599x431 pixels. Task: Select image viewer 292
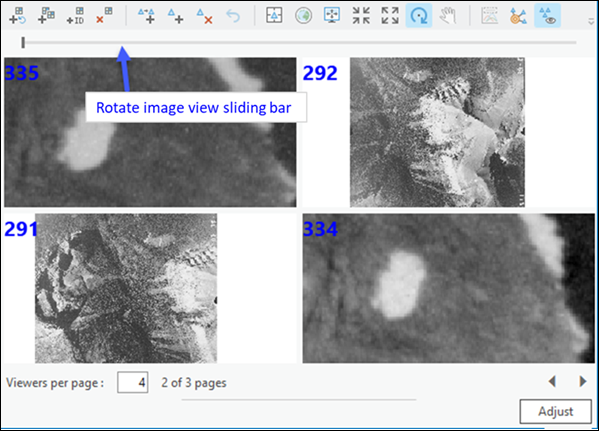pos(448,132)
